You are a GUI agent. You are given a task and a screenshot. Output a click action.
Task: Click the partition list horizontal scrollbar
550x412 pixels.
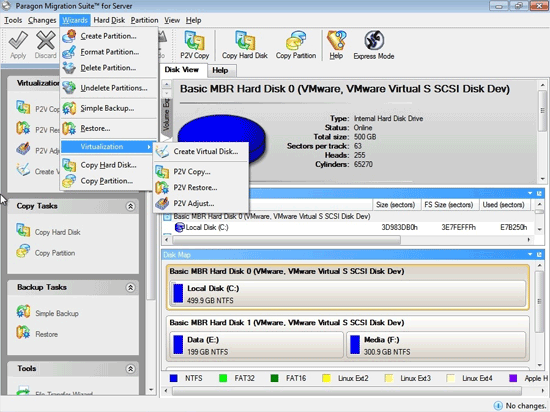point(286,240)
